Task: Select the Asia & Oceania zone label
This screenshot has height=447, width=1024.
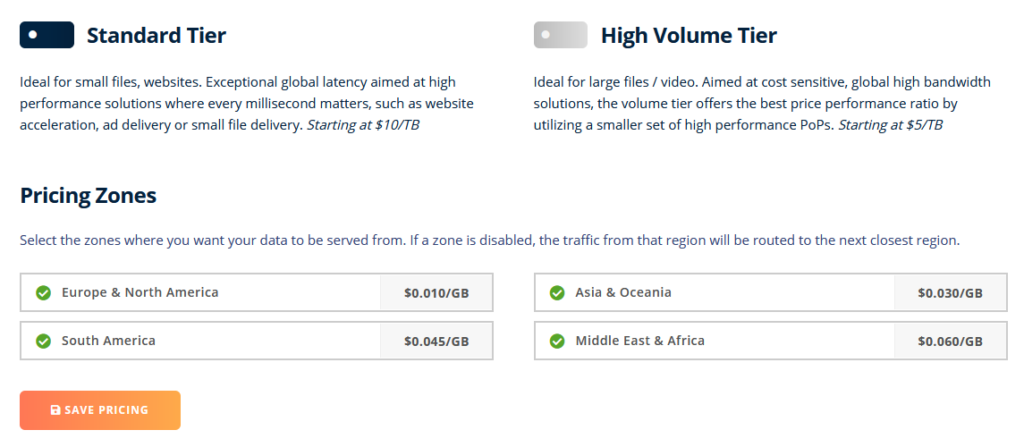Action: pos(623,292)
